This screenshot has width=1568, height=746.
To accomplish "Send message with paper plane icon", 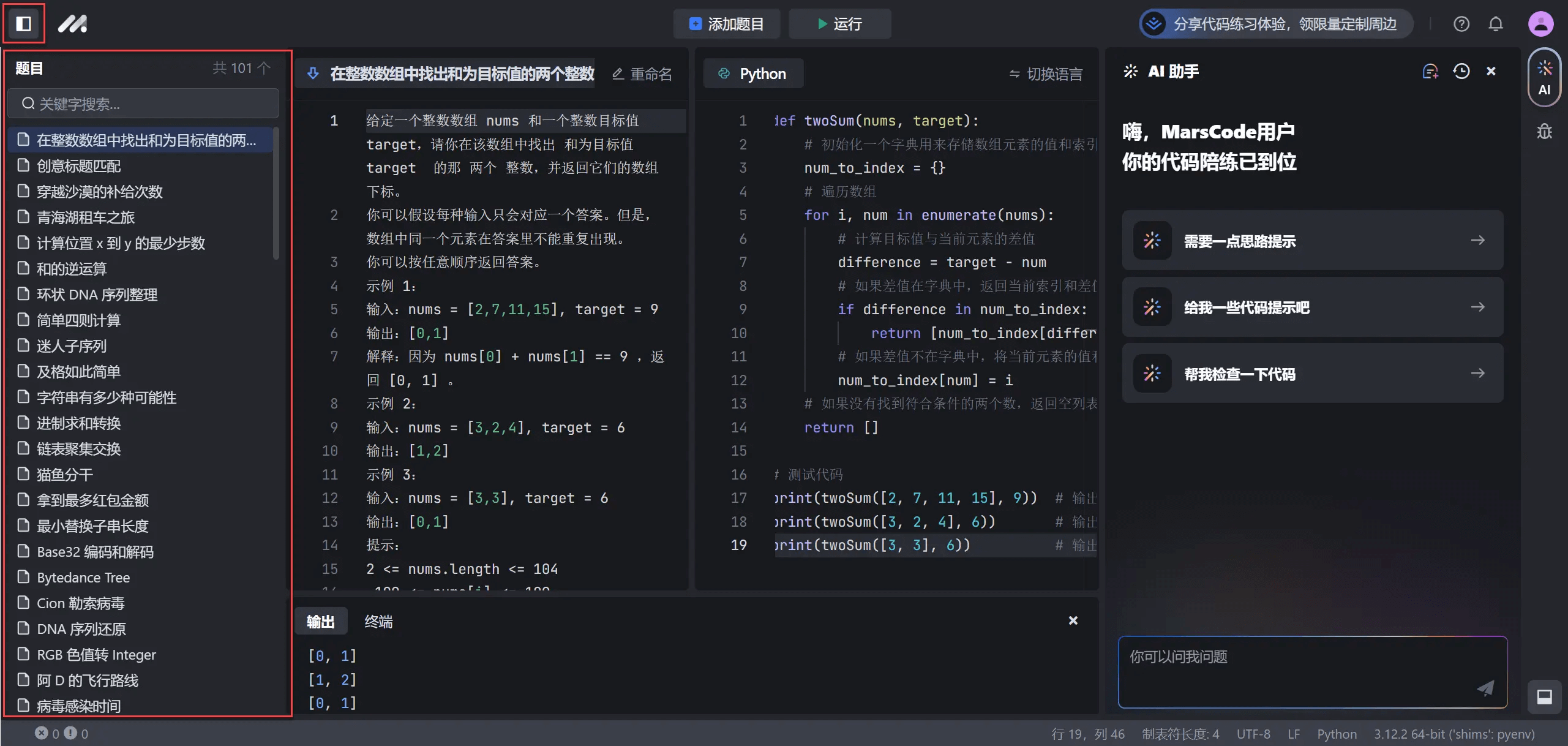I will point(1485,688).
